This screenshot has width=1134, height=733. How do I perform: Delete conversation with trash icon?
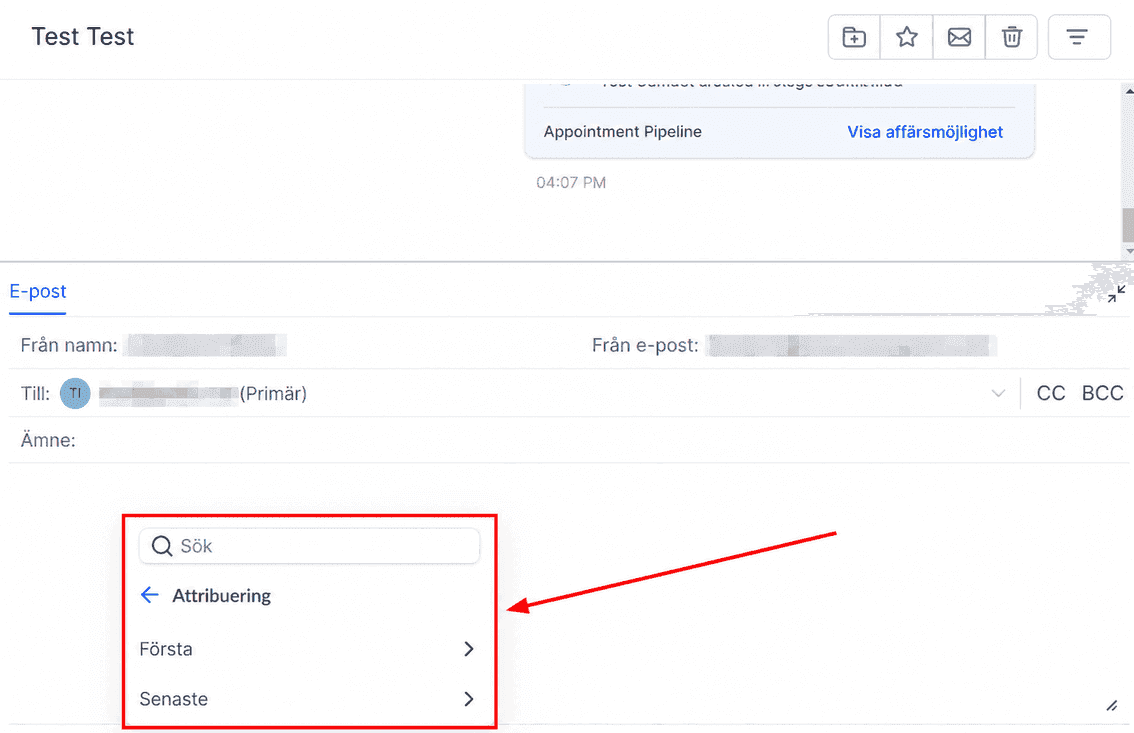pyautogui.click(x=1011, y=37)
